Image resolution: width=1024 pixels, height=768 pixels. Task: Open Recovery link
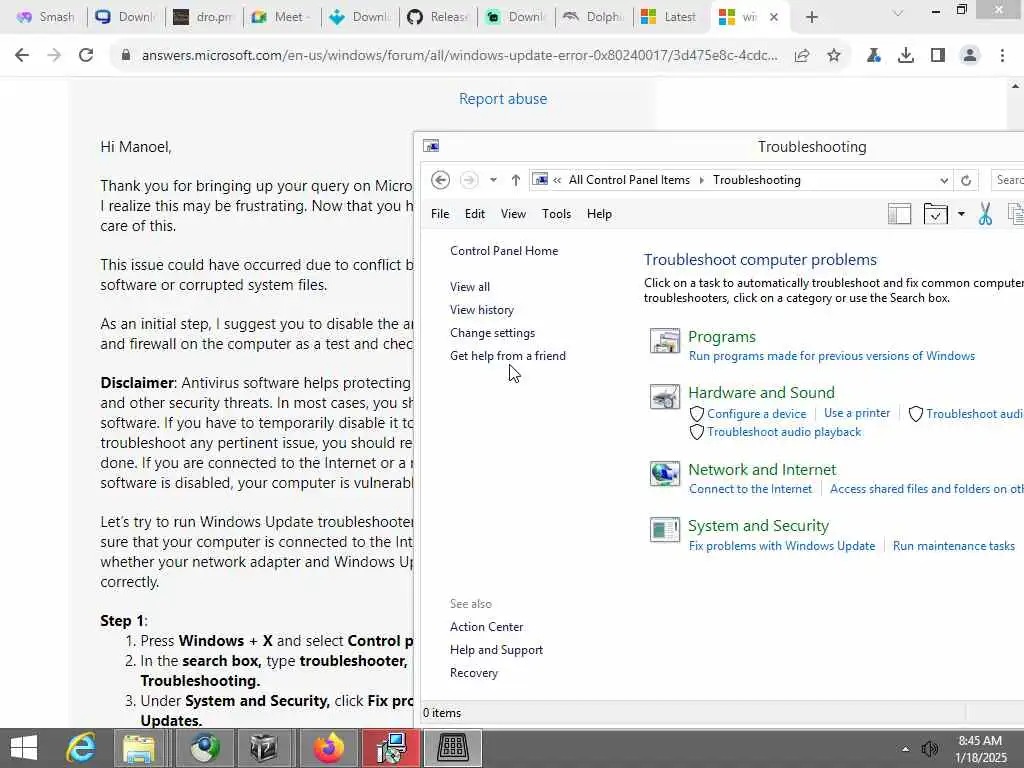point(473,673)
